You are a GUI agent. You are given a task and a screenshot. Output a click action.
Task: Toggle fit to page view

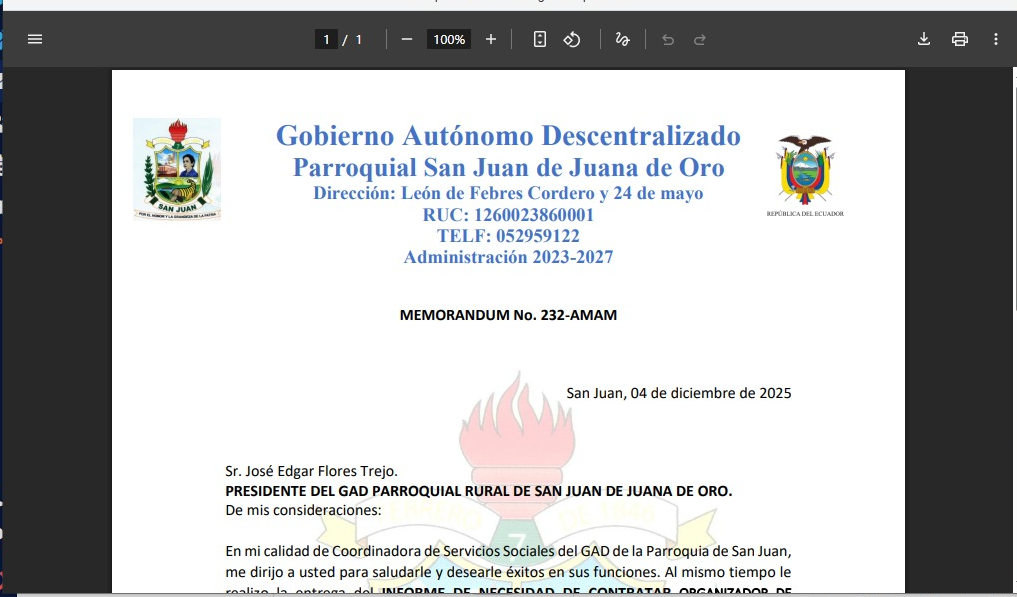(x=540, y=39)
